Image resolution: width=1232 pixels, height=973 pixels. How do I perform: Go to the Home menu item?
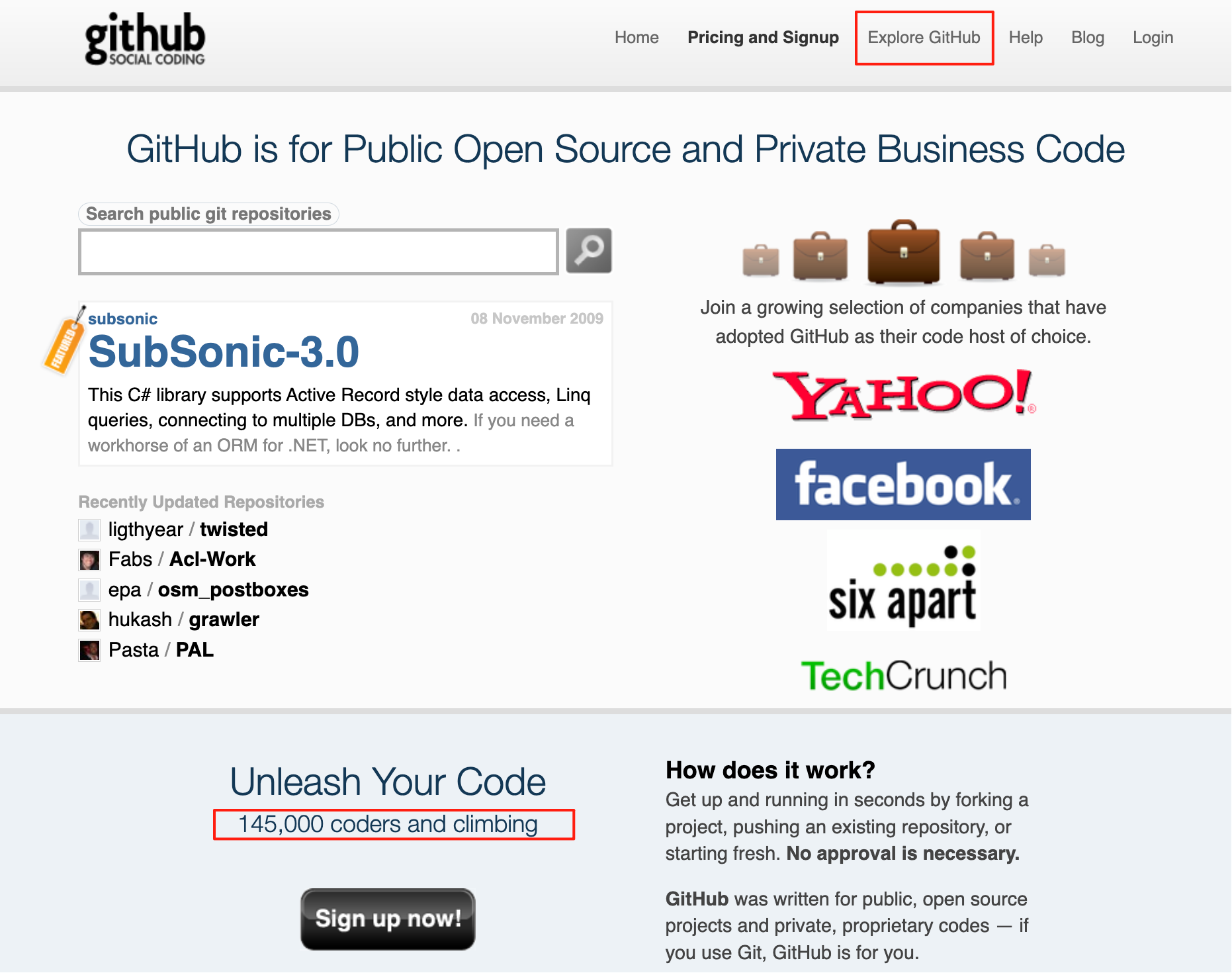point(637,38)
